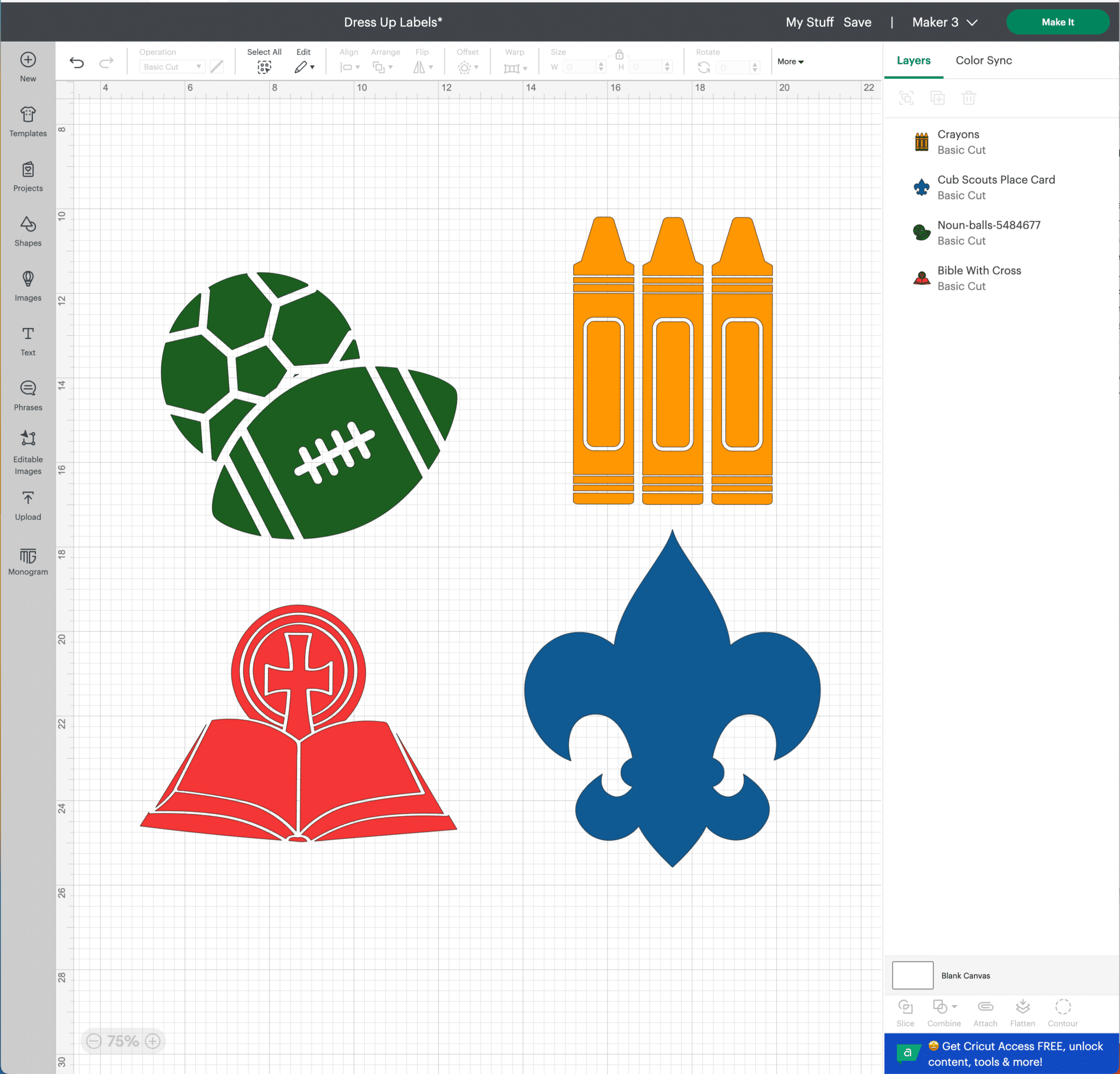Click Save in the header
This screenshot has width=1120, height=1074.
(x=857, y=22)
